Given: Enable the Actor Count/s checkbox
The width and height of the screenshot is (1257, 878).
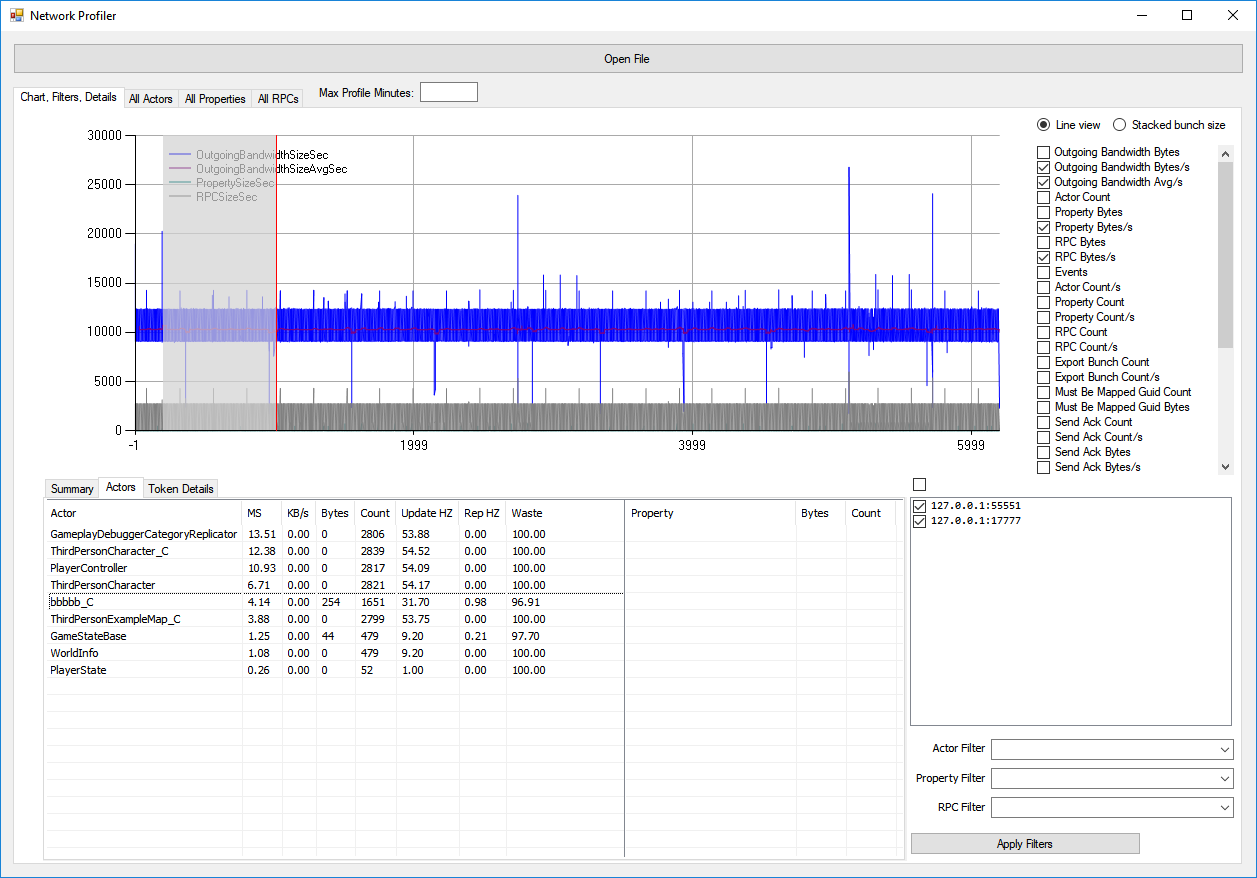Looking at the screenshot, I should click(1044, 287).
